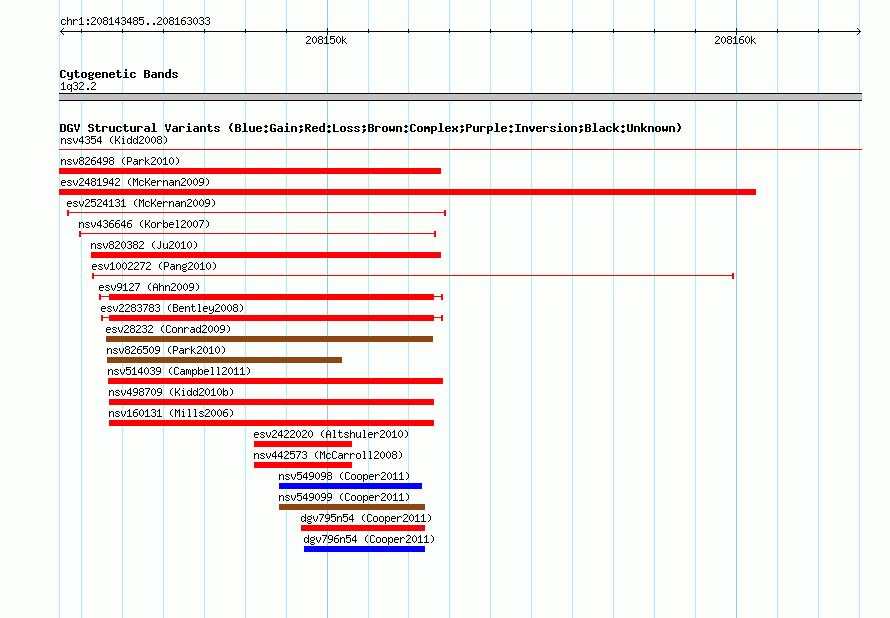
Task: Click the nsv160131 (Mills2006) label
Action: pos(171,413)
